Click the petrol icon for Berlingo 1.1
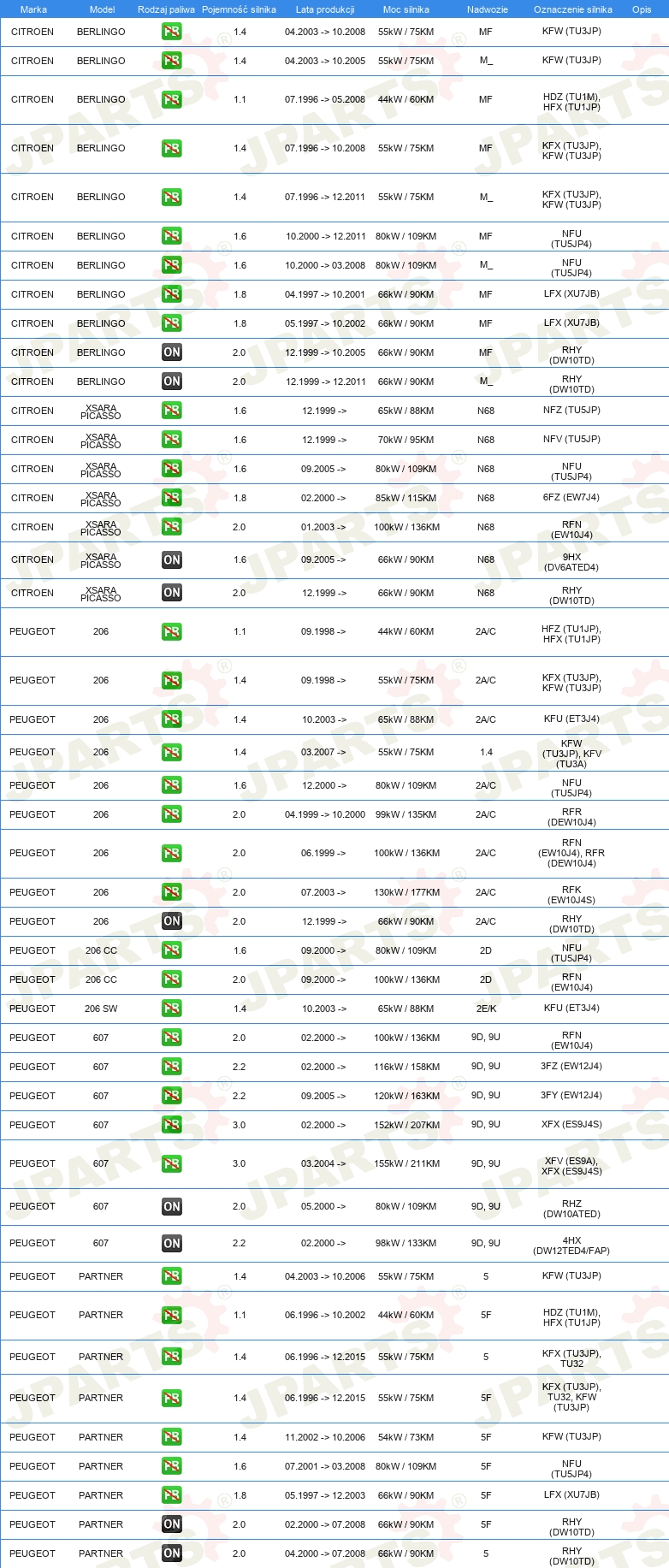The image size is (669, 1568). (172, 100)
